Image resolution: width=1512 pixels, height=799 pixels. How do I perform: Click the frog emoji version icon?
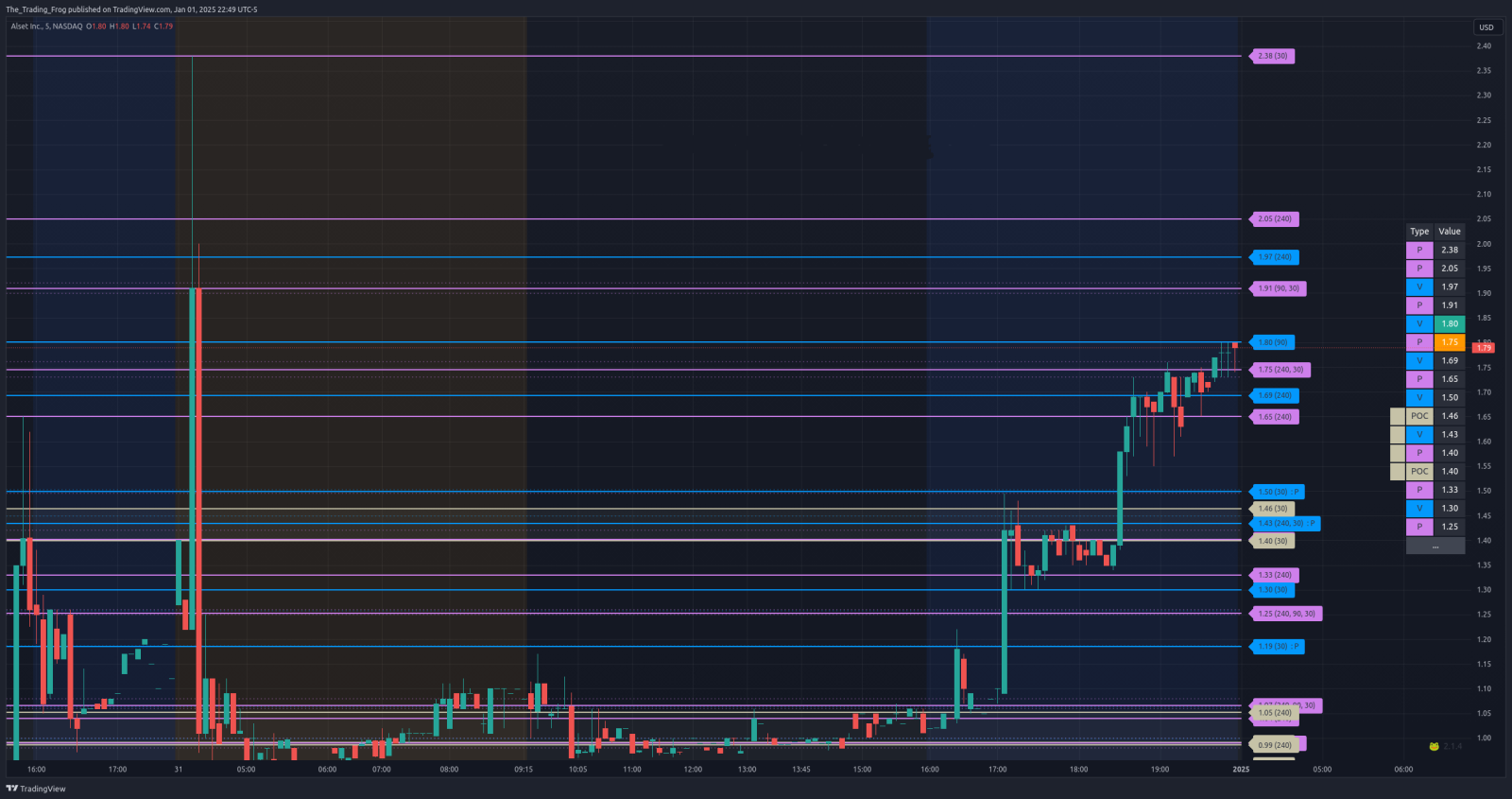1434,746
